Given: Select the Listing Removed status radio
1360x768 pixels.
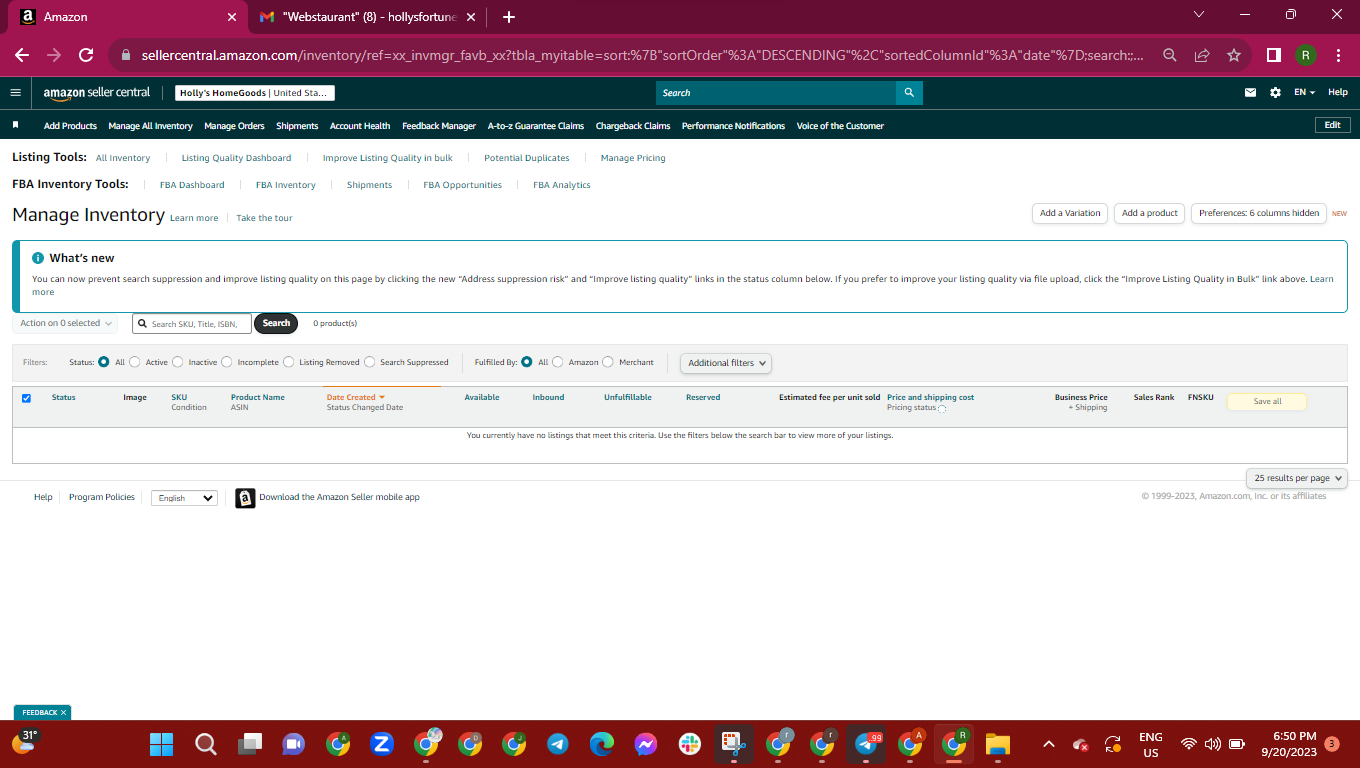Looking at the screenshot, I should point(289,362).
